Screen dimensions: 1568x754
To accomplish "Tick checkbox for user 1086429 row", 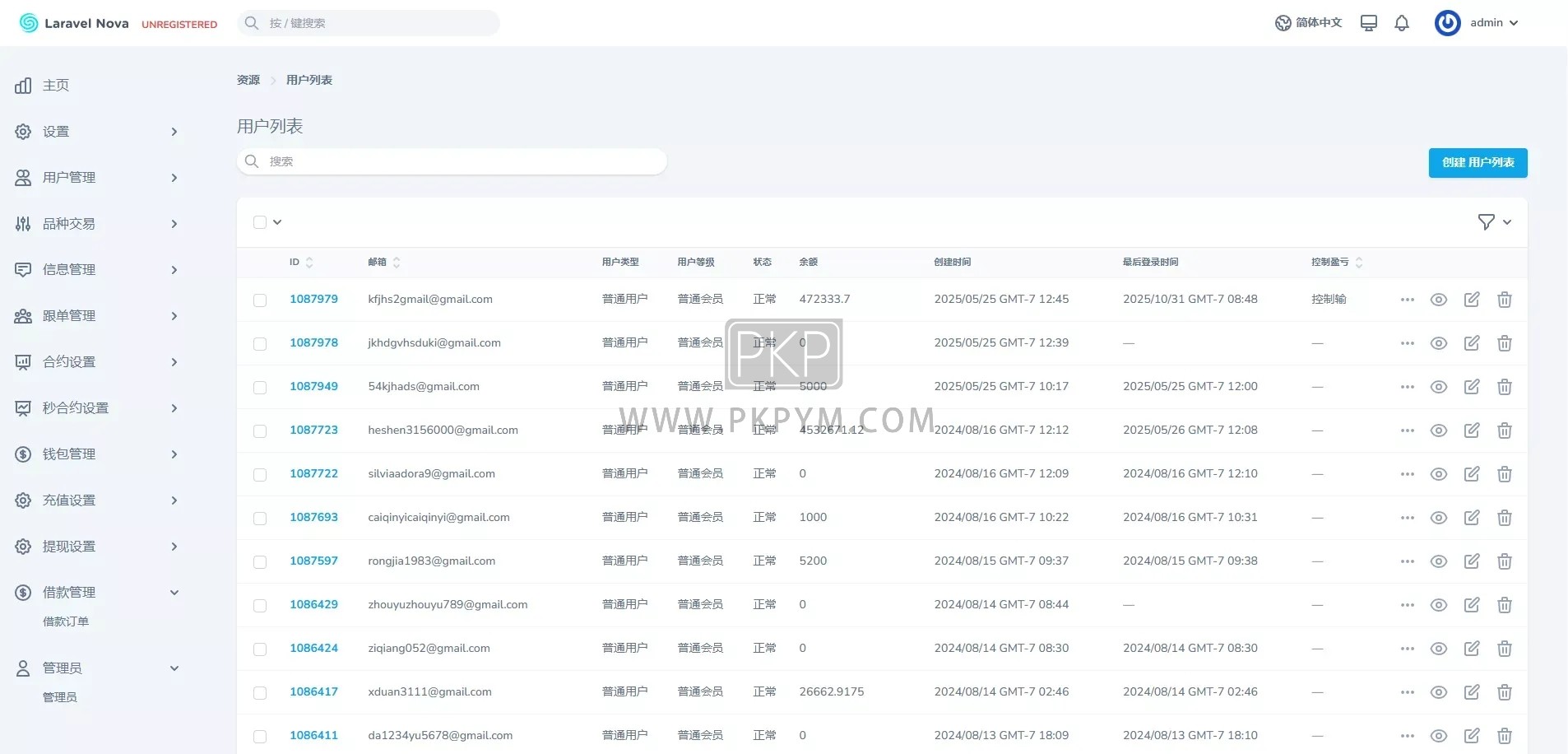I will (260, 606).
